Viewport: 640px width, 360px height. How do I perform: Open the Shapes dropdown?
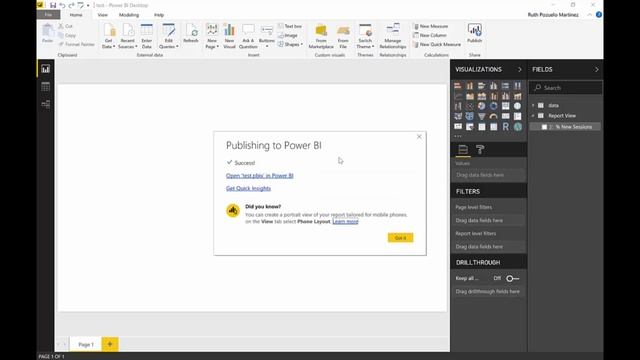point(290,44)
